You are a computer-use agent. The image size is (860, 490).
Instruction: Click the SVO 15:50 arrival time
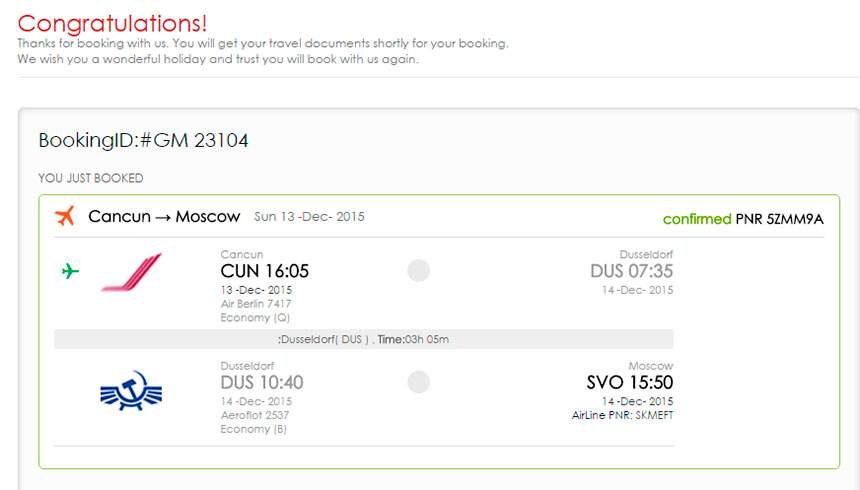[629, 383]
